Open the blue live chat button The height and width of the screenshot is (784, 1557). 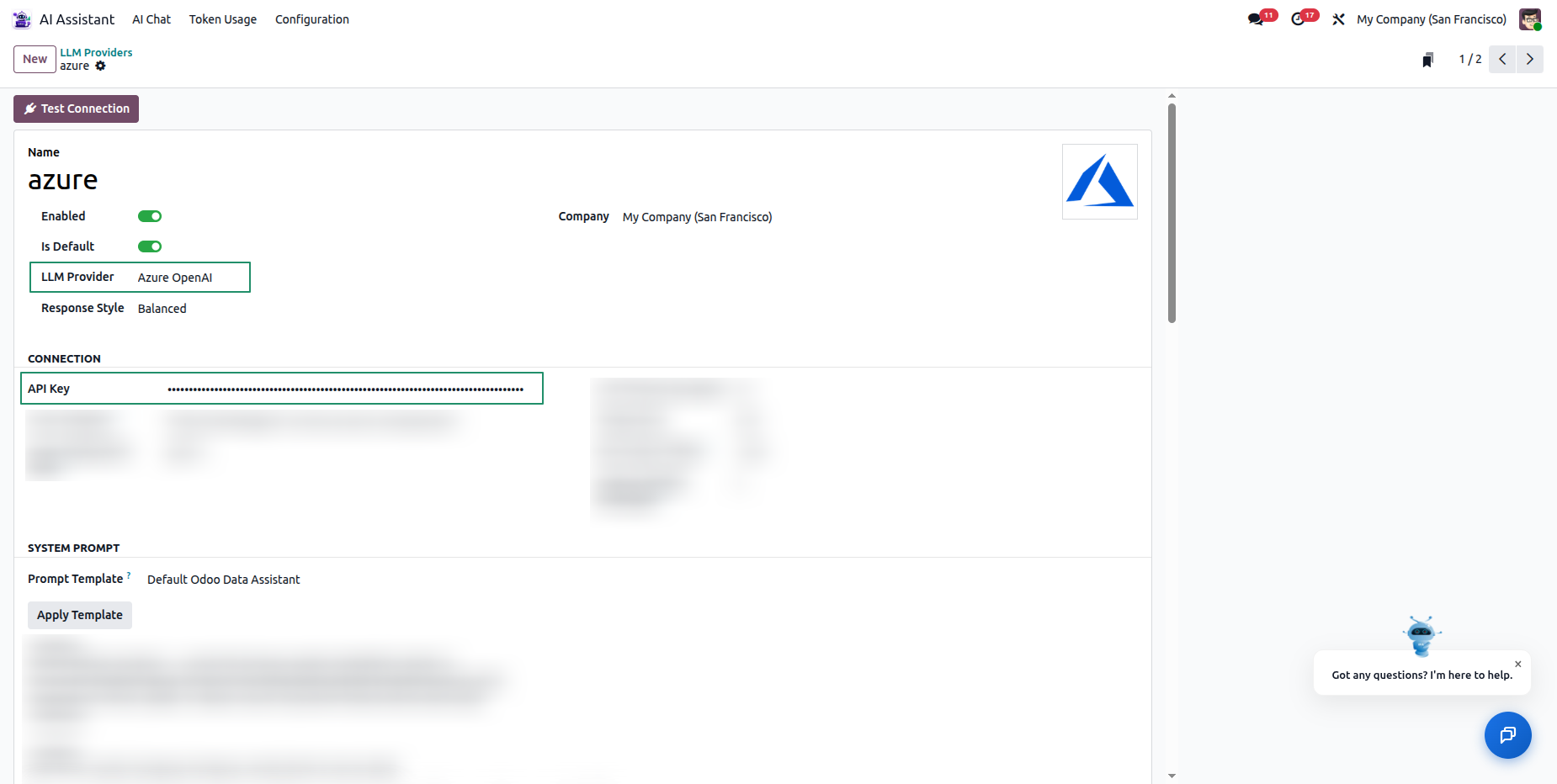point(1508,735)
